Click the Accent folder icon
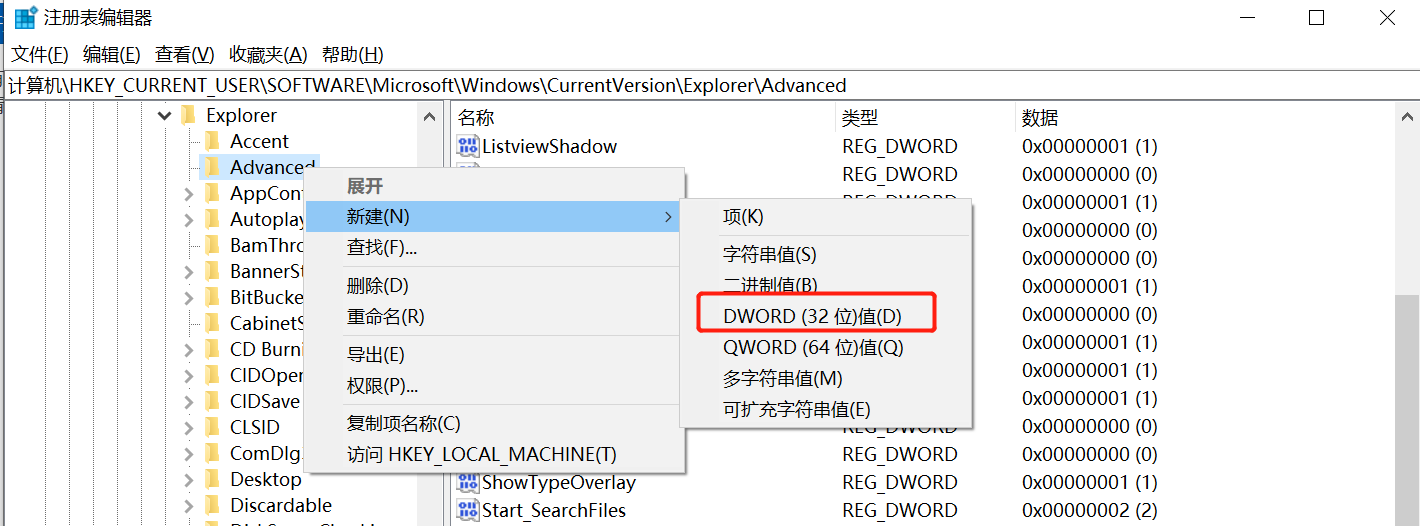The height and width of the screenshot is (526, 1420). click(x=212, y=141)
